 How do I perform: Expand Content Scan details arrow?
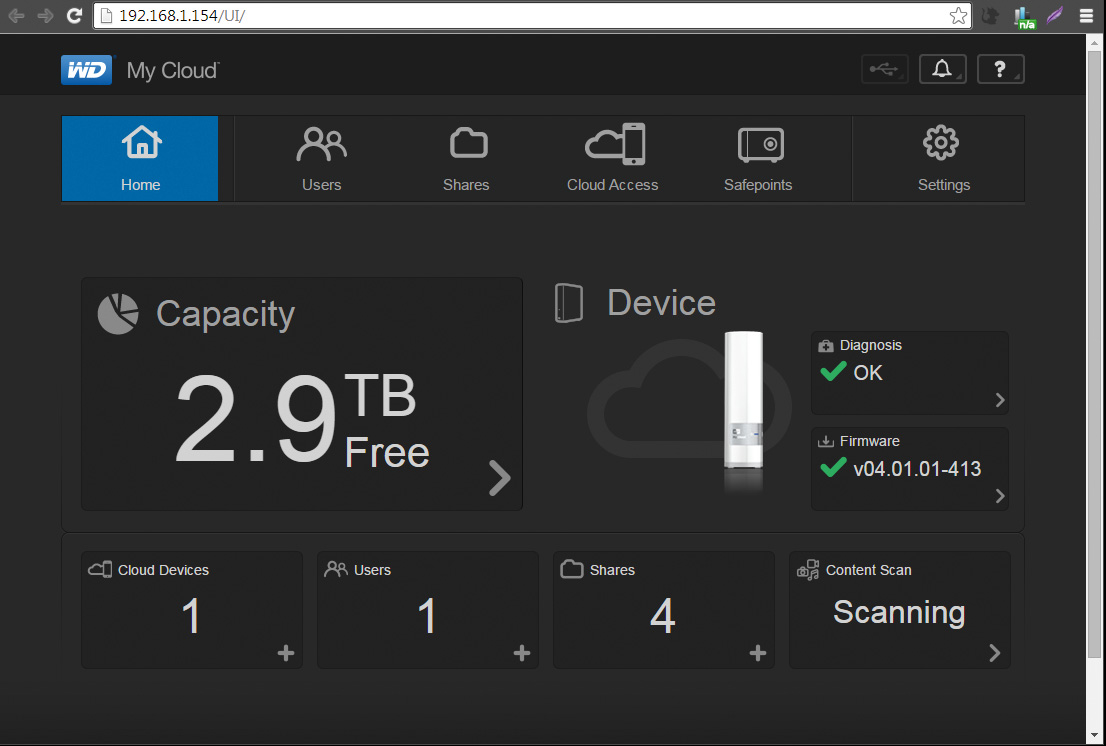pyautogui.click(x=994, y=653)
